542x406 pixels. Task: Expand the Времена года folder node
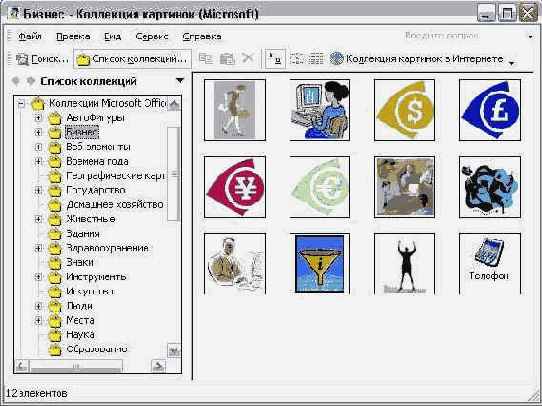pos(38,161)
